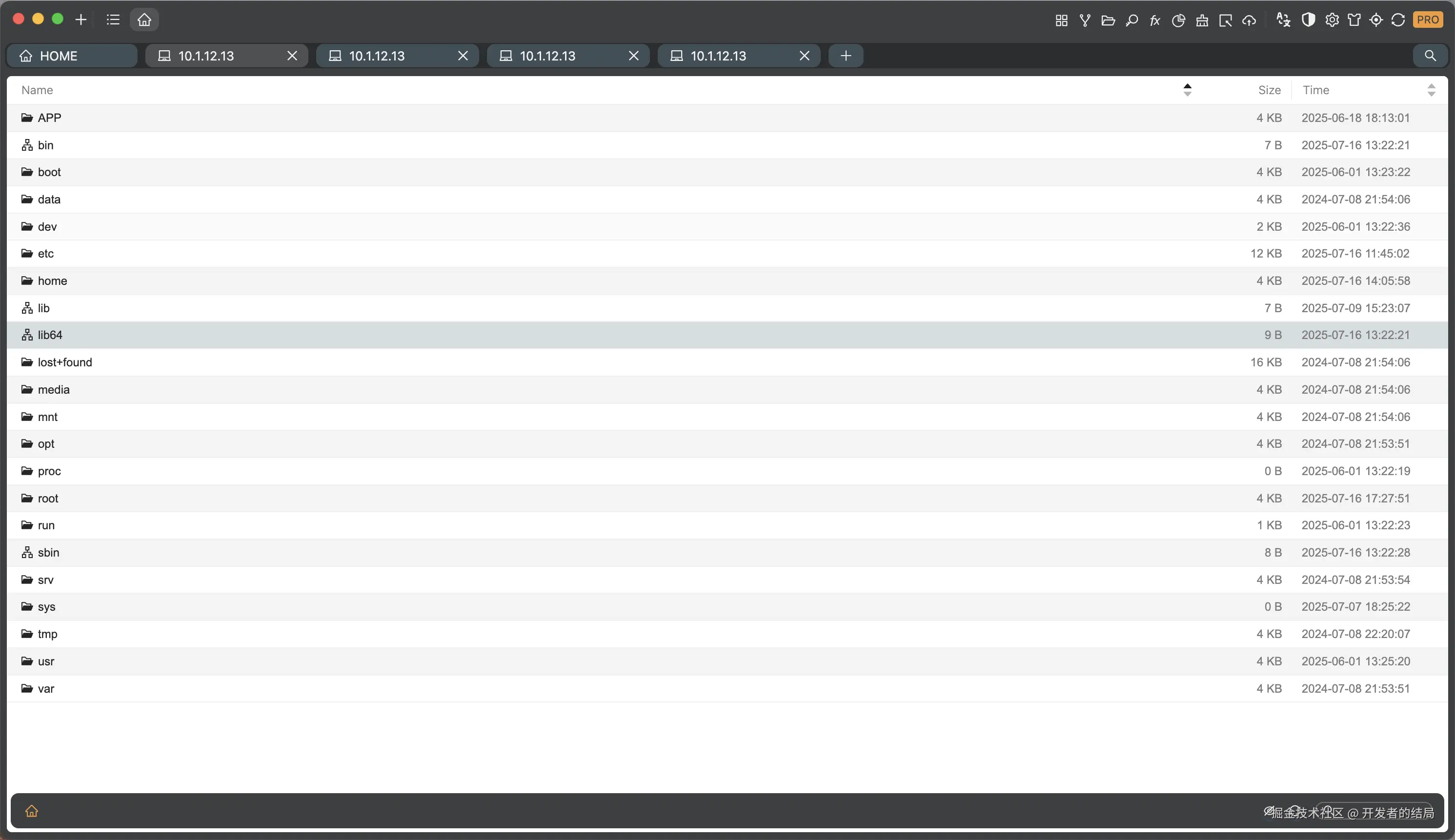
Task: Click the shield security icon
Action: (x=1308, y=20)
